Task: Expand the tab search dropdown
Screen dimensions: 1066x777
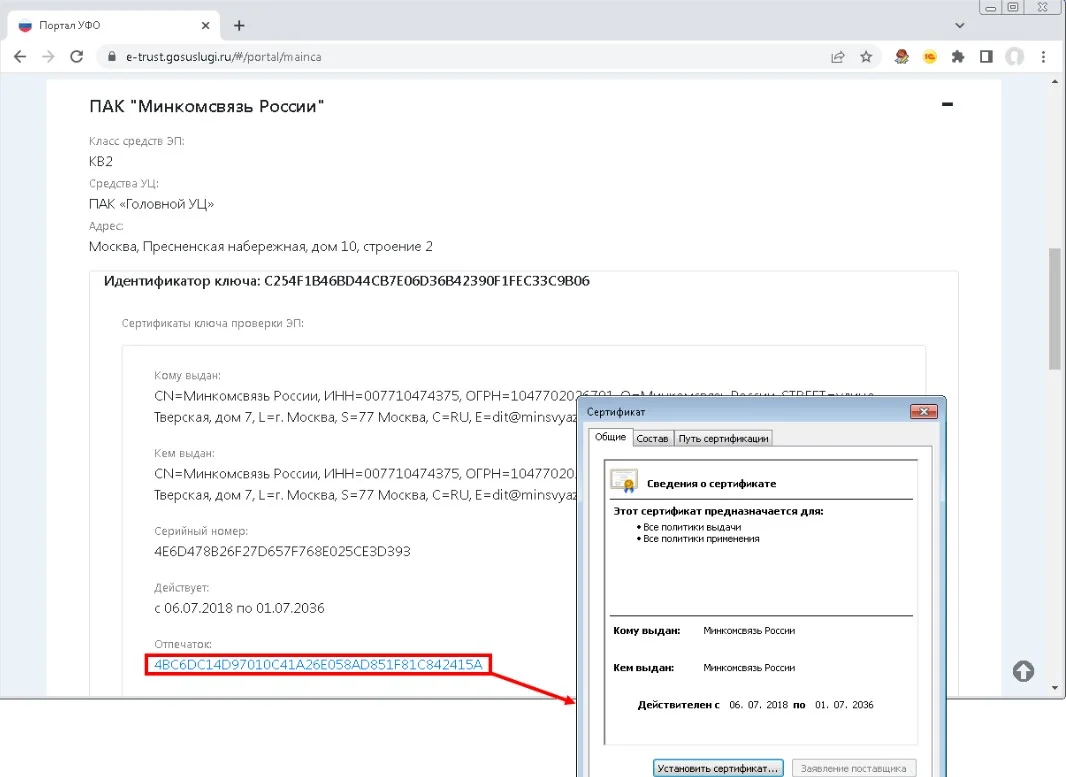Action: tap(959, 25)
